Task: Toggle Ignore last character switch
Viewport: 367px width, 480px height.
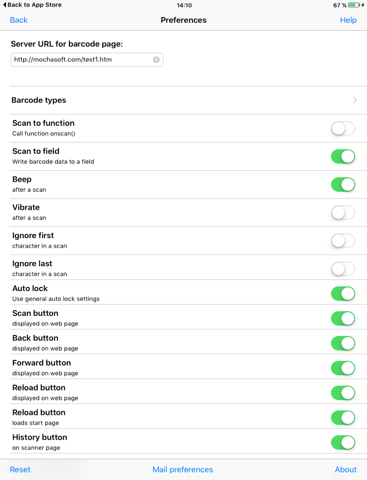Action: click(343, 268)
